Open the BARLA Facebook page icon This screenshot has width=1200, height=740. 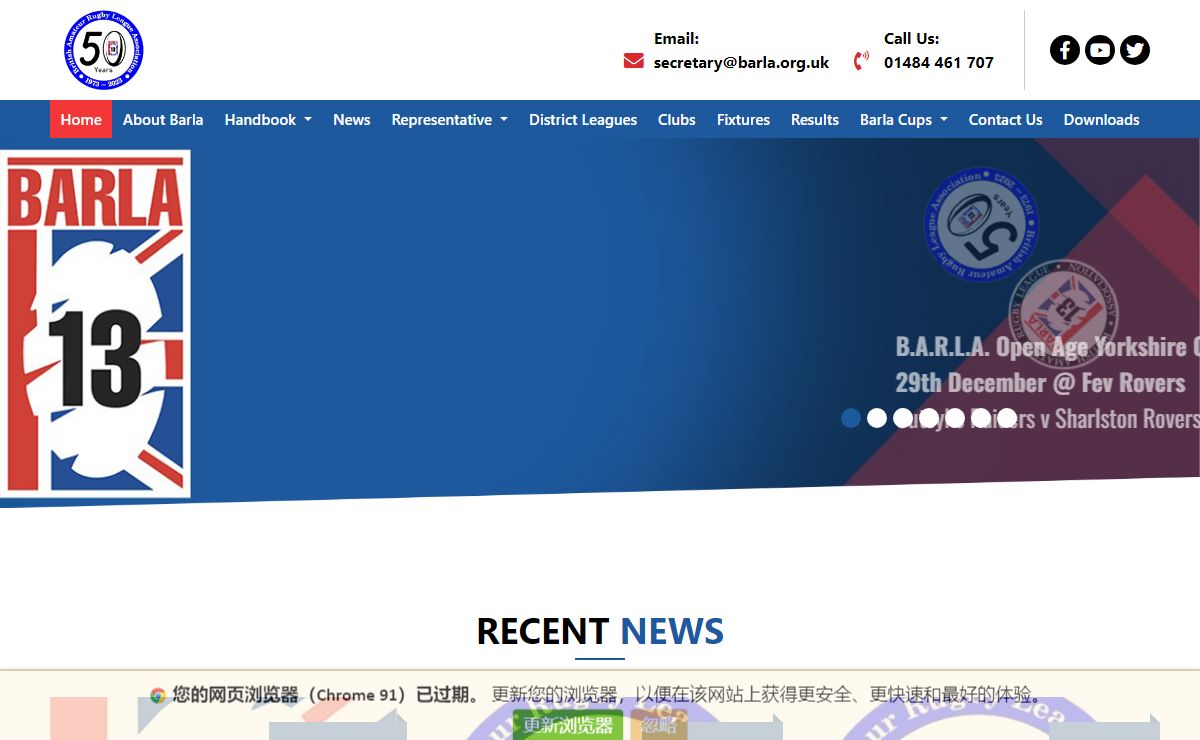1065,50
